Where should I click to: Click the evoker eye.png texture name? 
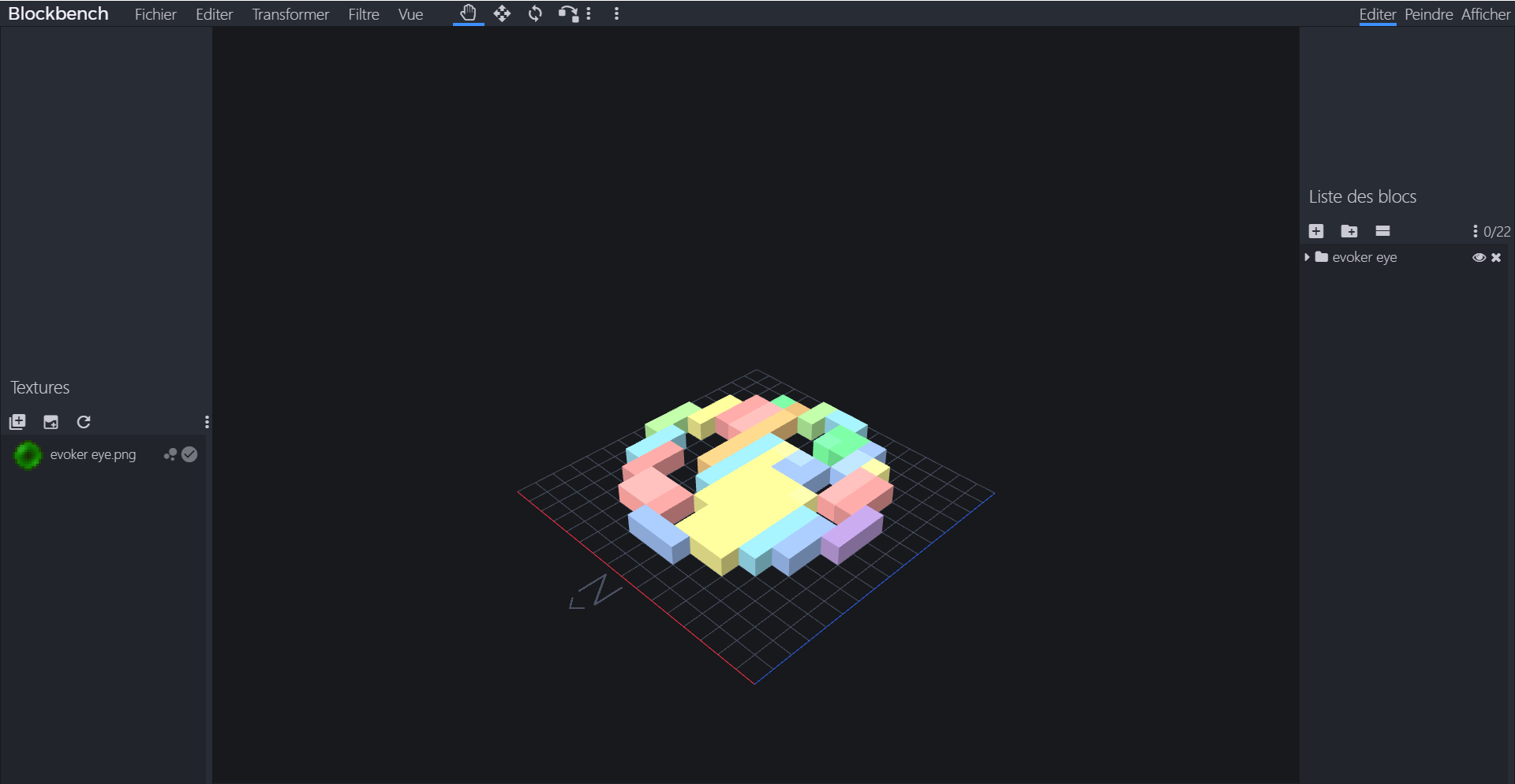(x=93, y=454)
